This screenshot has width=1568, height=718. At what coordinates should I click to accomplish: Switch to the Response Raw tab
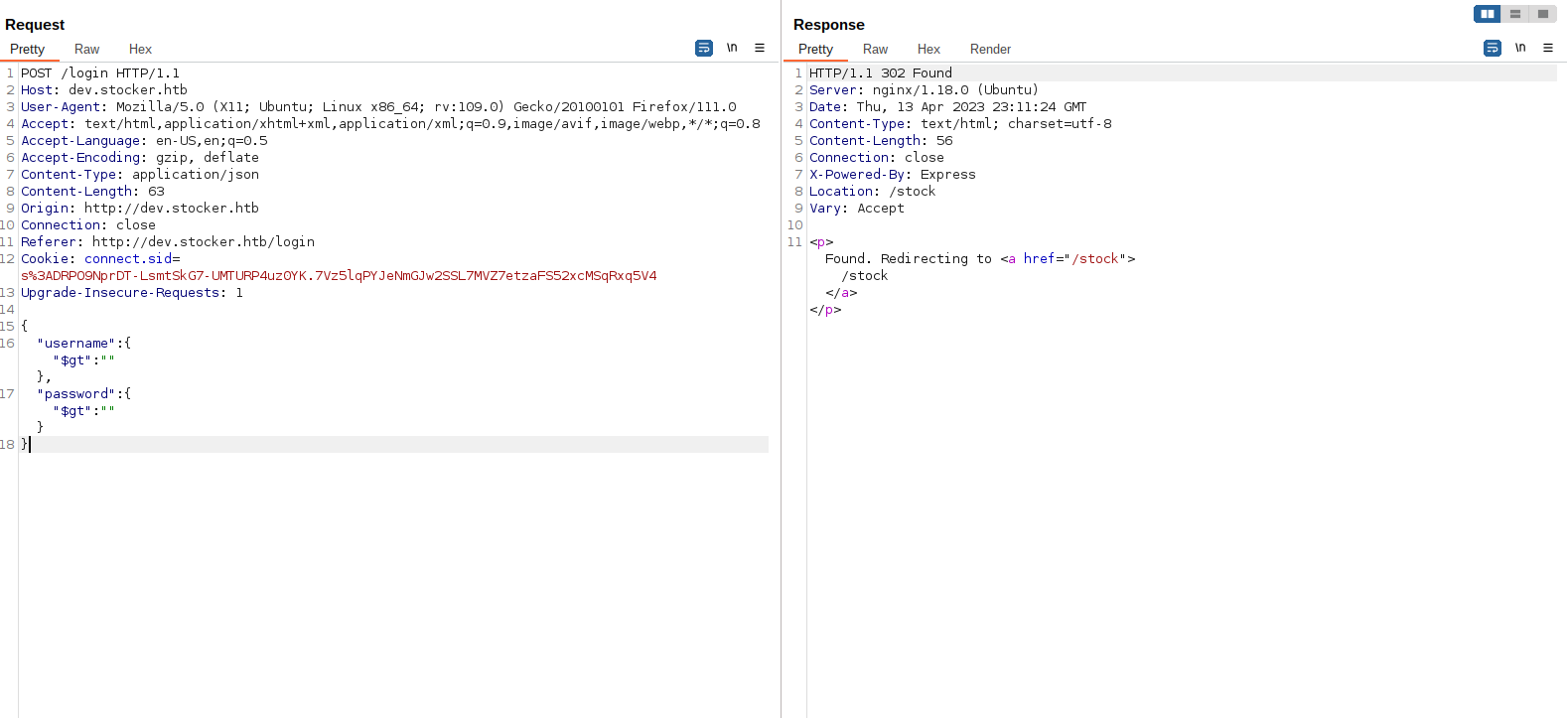[876, 49]
